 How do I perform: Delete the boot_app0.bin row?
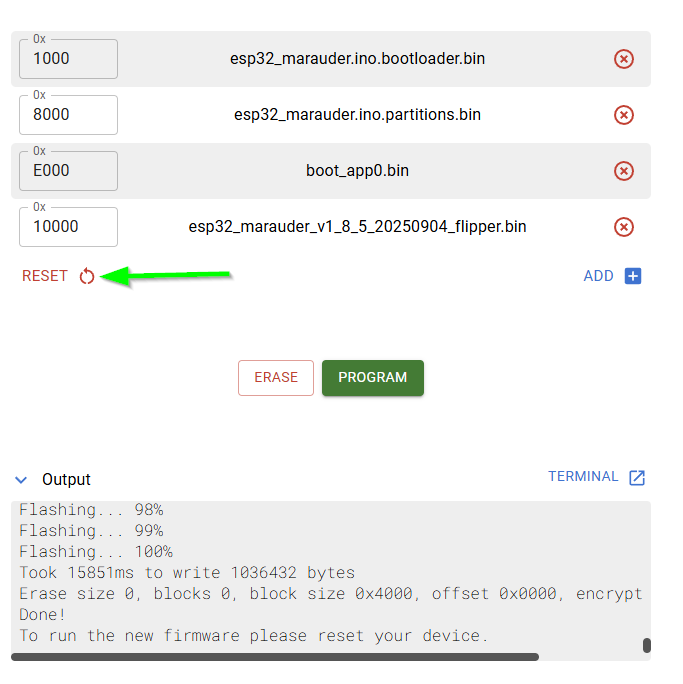[x=623, y=171]
